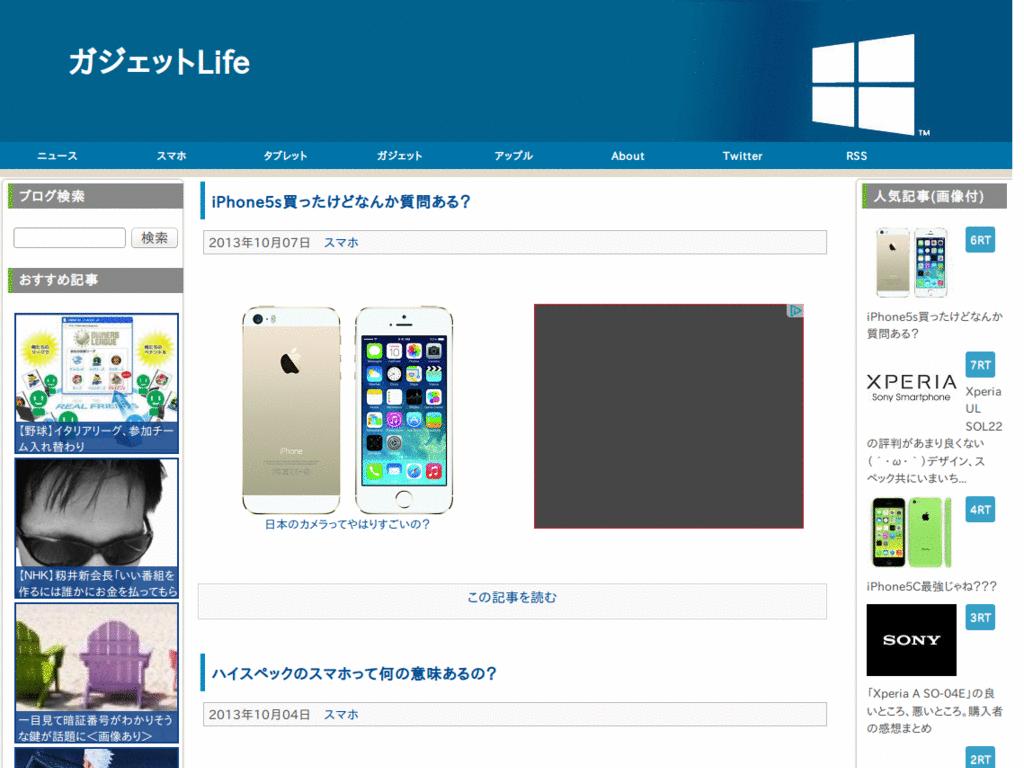Screen dimensions: 1024x768
Task: Open link 日本のカメラってやはりすごいの？
Action: [x=347, y=524]
